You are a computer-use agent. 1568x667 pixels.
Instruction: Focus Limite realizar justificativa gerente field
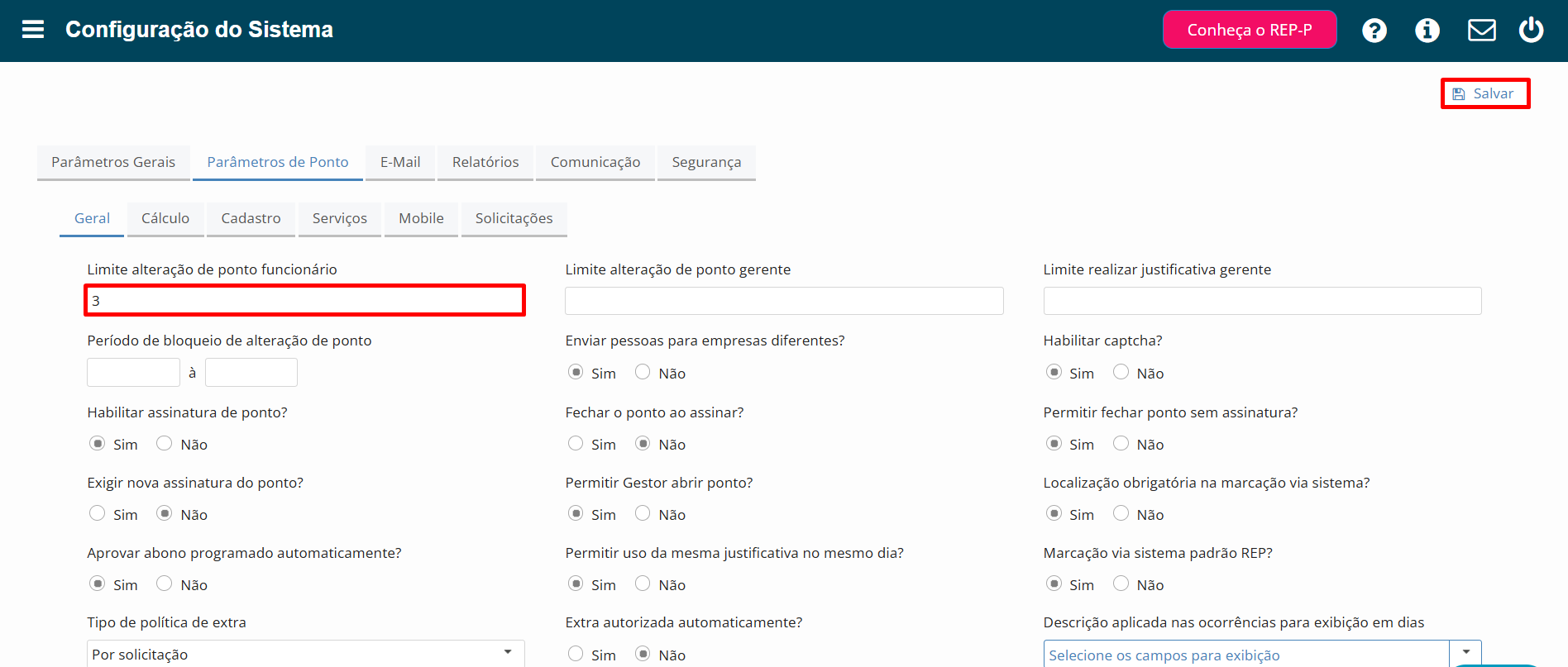click(x=1262, y=301)
